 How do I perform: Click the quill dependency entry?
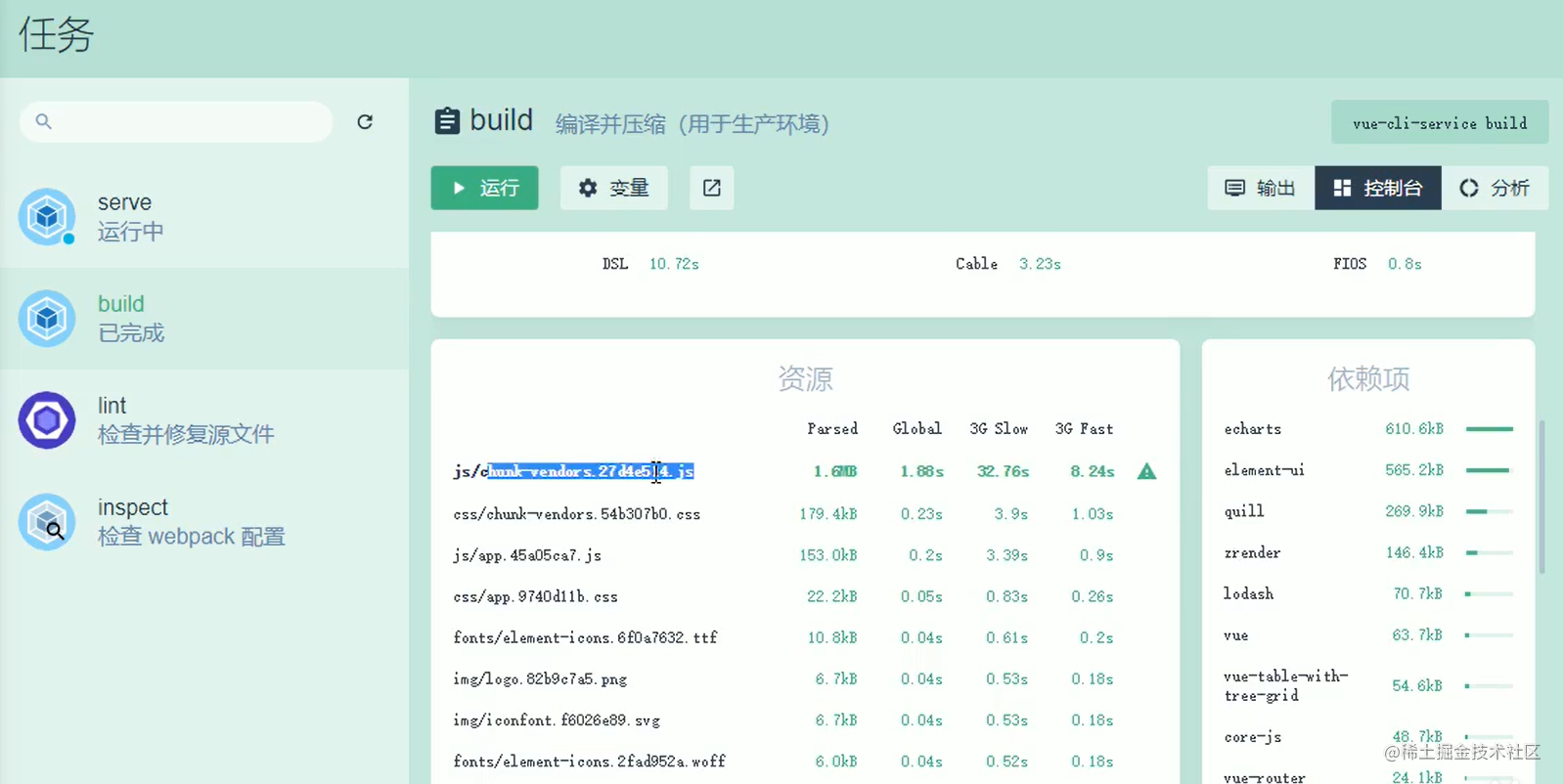1367,511
